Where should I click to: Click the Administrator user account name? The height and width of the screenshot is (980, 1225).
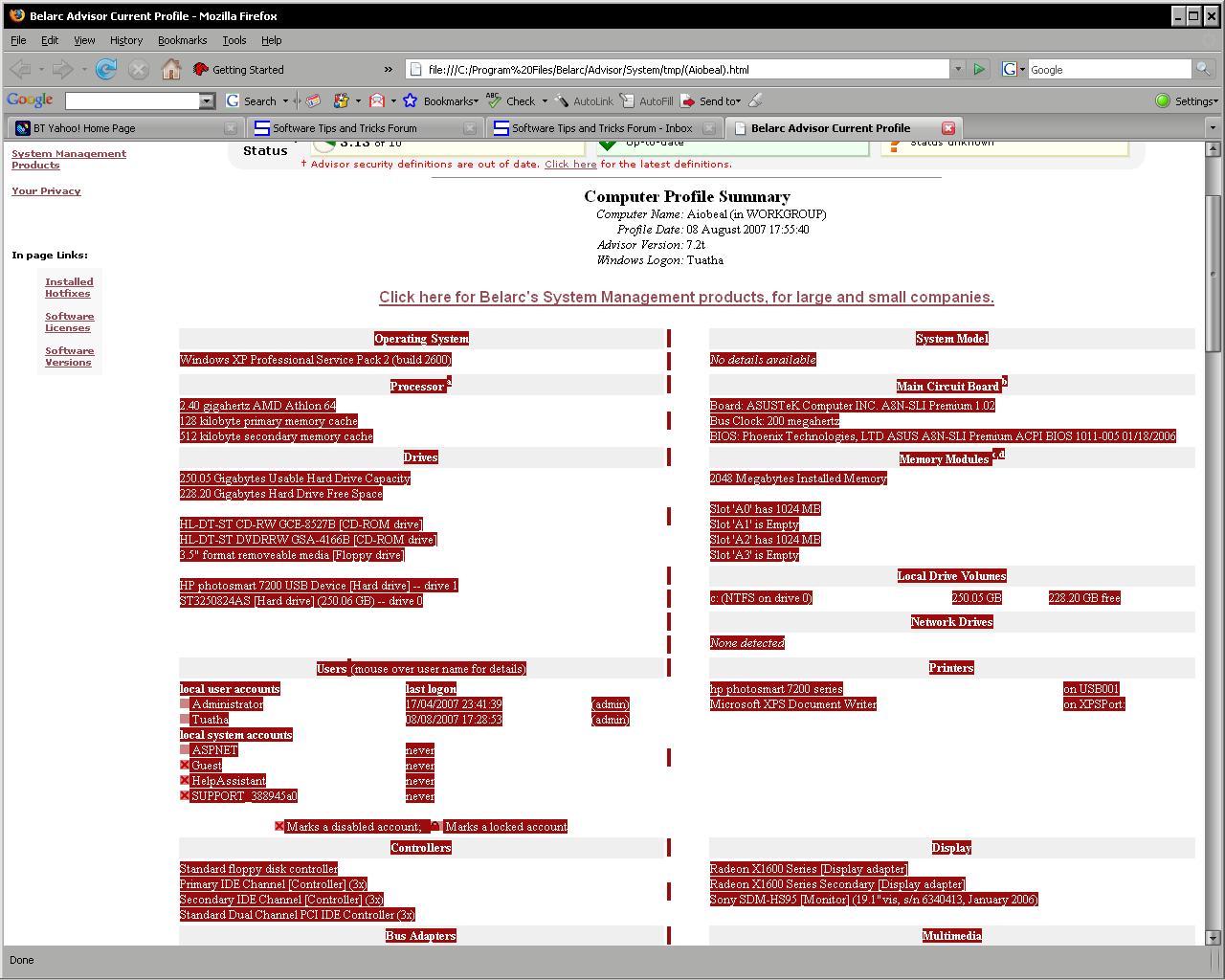(x=227, y=704)
